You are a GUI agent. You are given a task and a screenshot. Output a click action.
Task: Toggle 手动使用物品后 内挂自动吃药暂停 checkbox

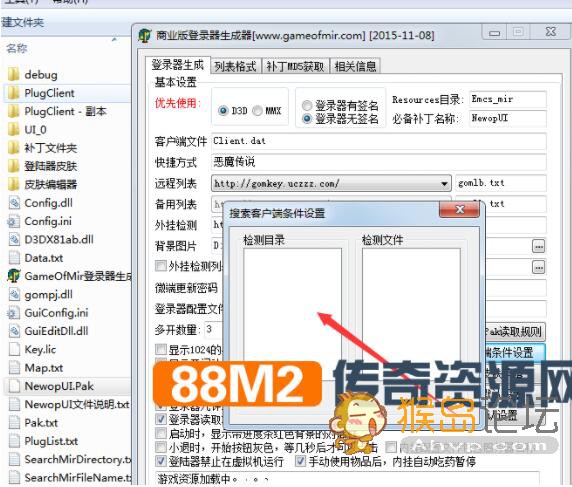pyautogui.click(x=300, y=461)
